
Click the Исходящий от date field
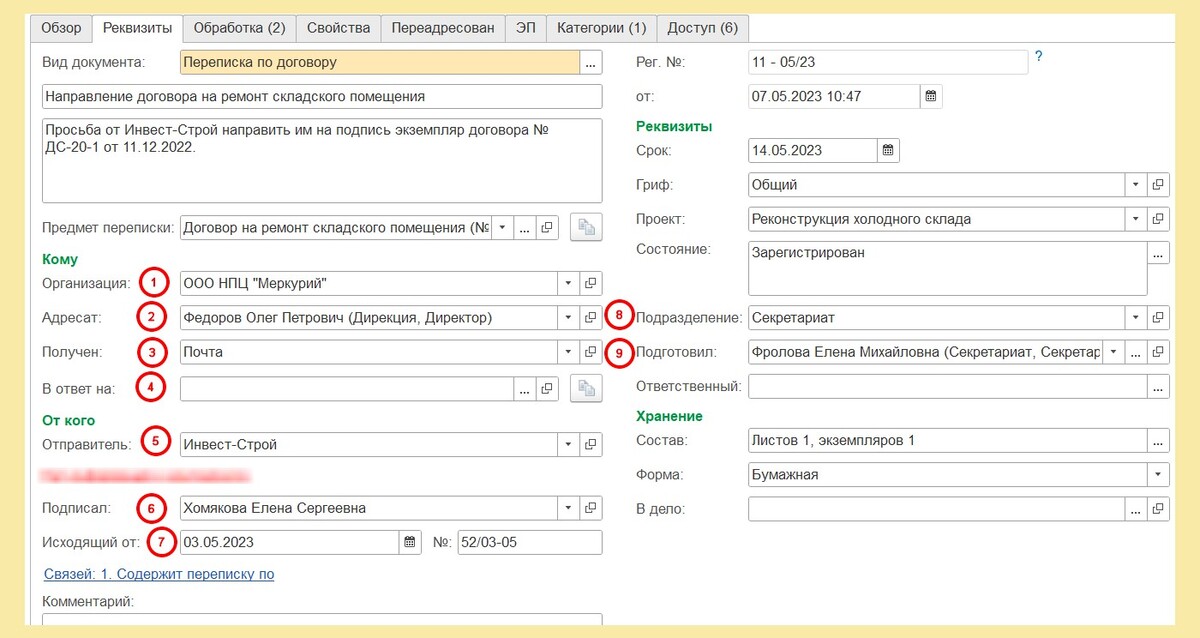289,542
